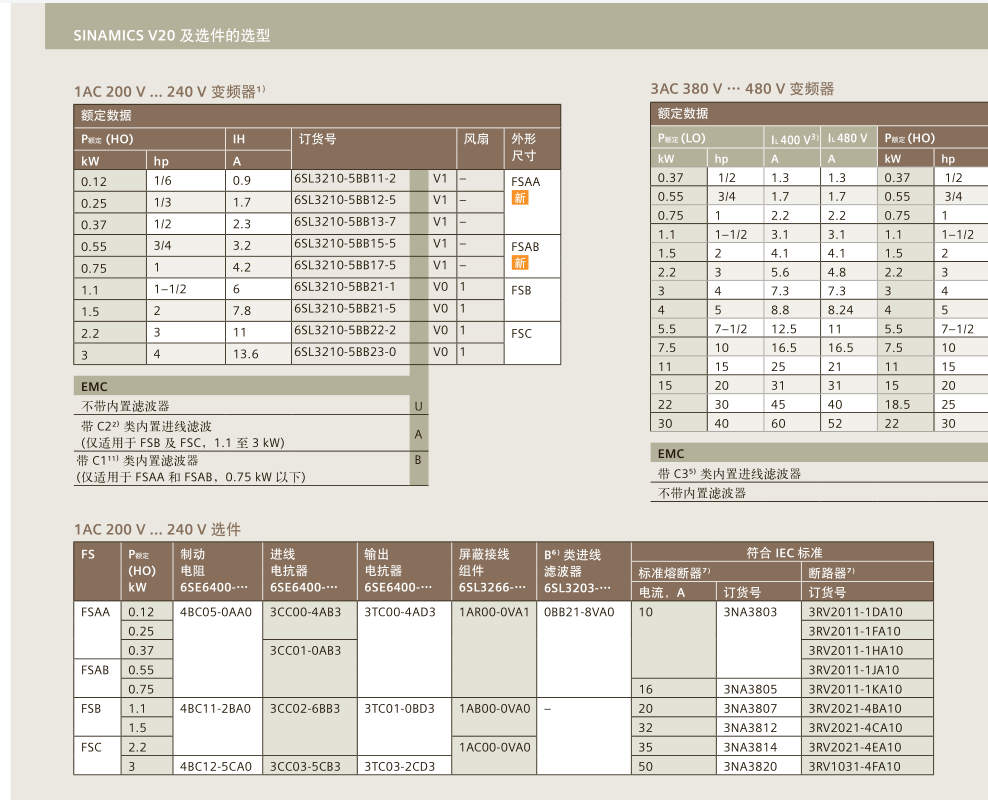Click heading '3AC 380 V ... 480 V 变频器'
The image size is (988, 800).
[742, 89]
